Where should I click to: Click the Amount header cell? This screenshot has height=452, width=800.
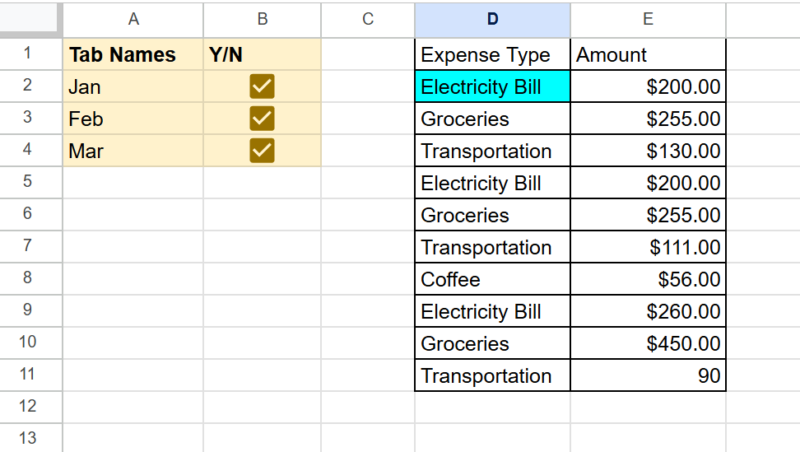(x=648, y=55)
